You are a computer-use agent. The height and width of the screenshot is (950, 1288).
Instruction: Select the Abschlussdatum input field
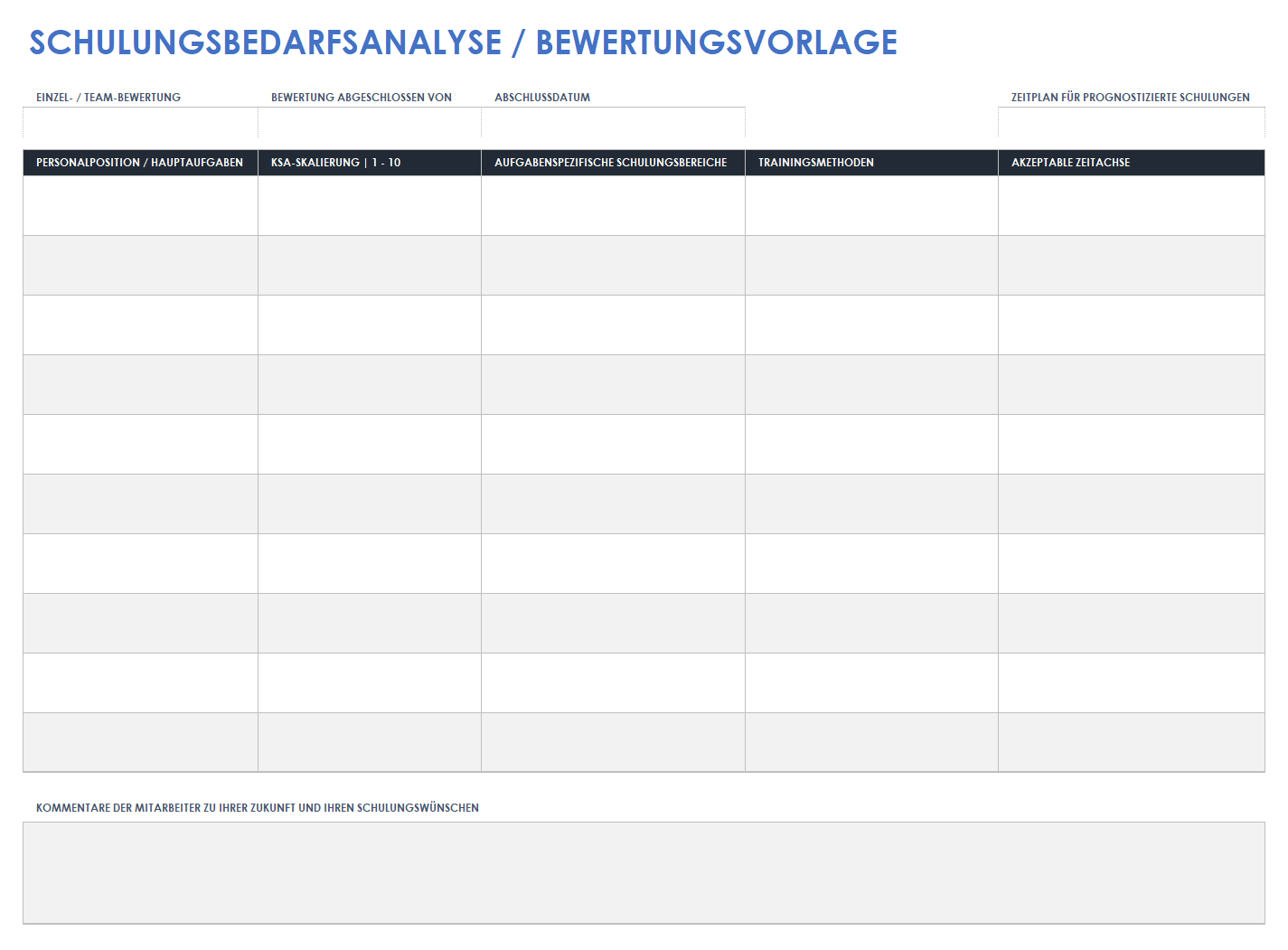coord(613,122)
